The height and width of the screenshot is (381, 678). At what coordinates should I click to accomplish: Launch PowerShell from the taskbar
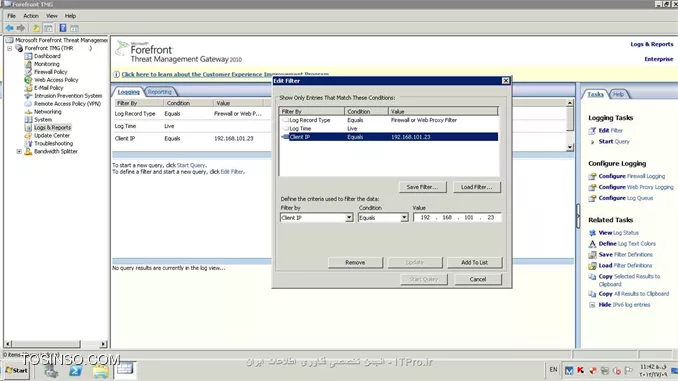pyautogui.click(x=76, y=371)
